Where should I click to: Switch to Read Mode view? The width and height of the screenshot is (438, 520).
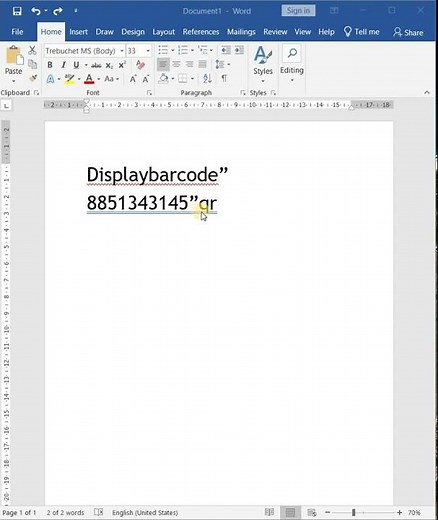269,512
